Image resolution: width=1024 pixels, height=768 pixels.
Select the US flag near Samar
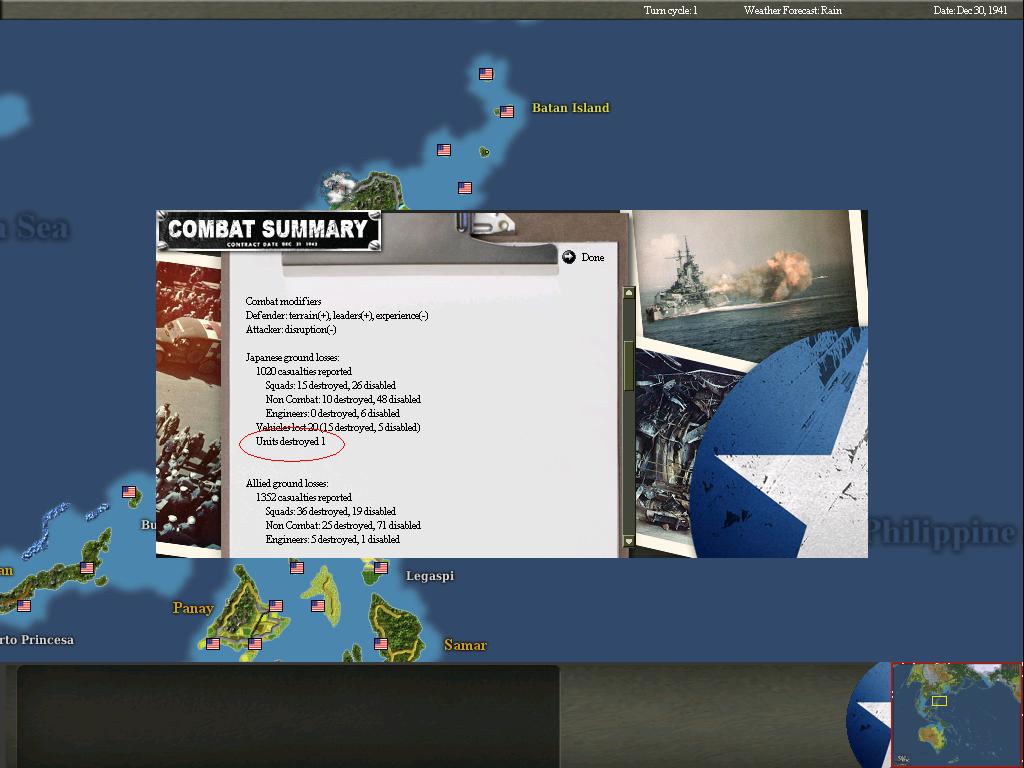[381, 643]
